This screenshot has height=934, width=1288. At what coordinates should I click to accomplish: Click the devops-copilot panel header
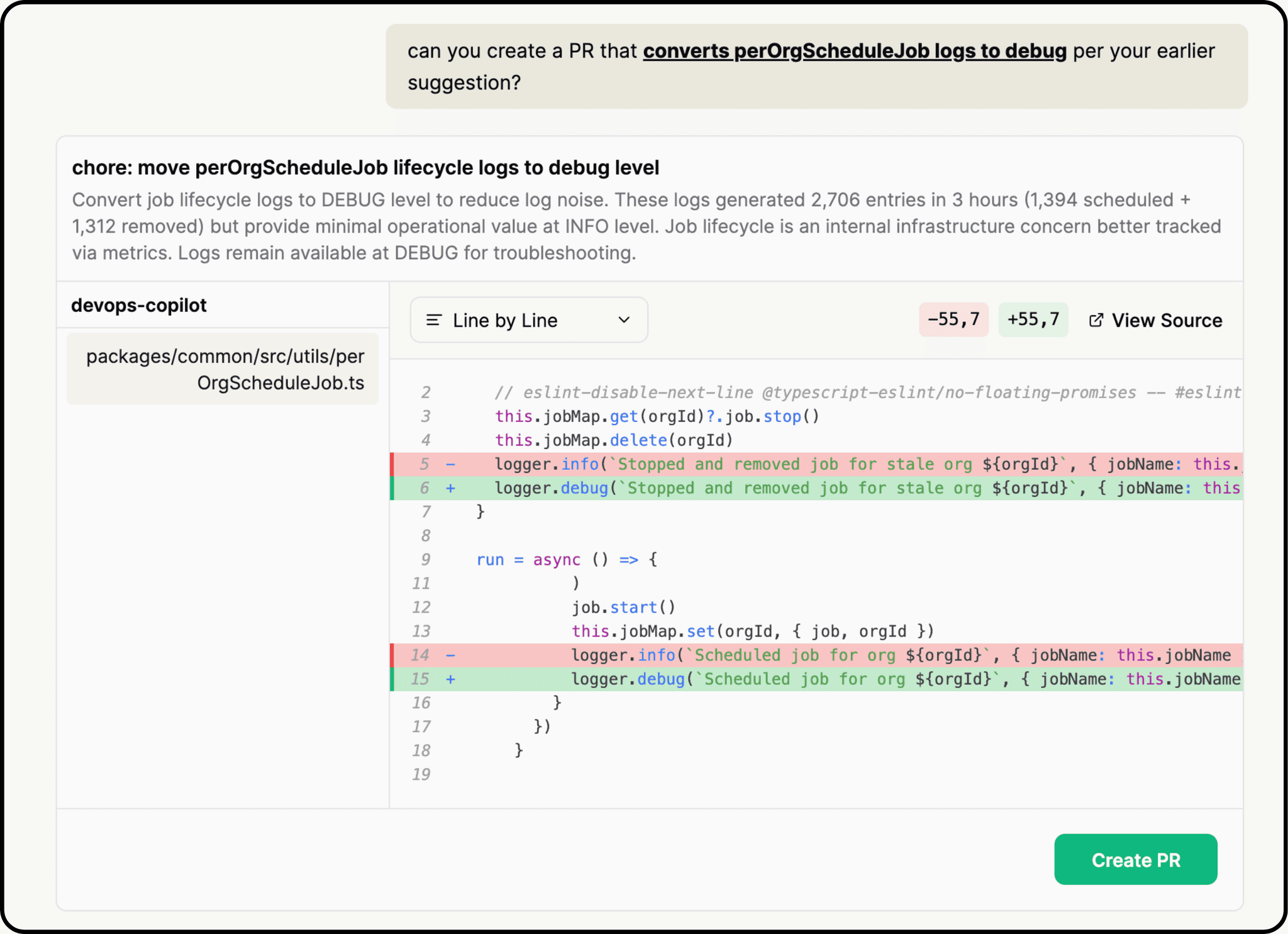point(140,305)
